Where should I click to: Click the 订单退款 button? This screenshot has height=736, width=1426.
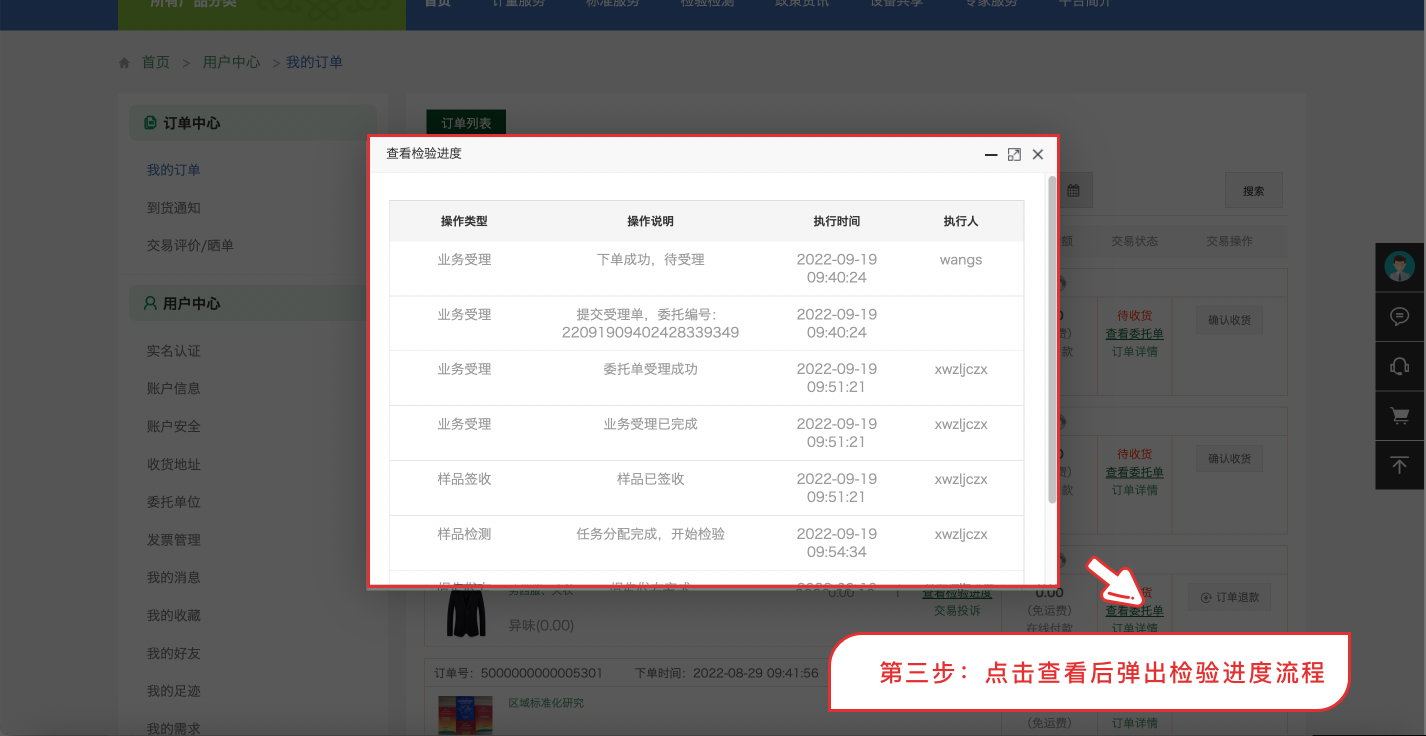pos(1229,597)
